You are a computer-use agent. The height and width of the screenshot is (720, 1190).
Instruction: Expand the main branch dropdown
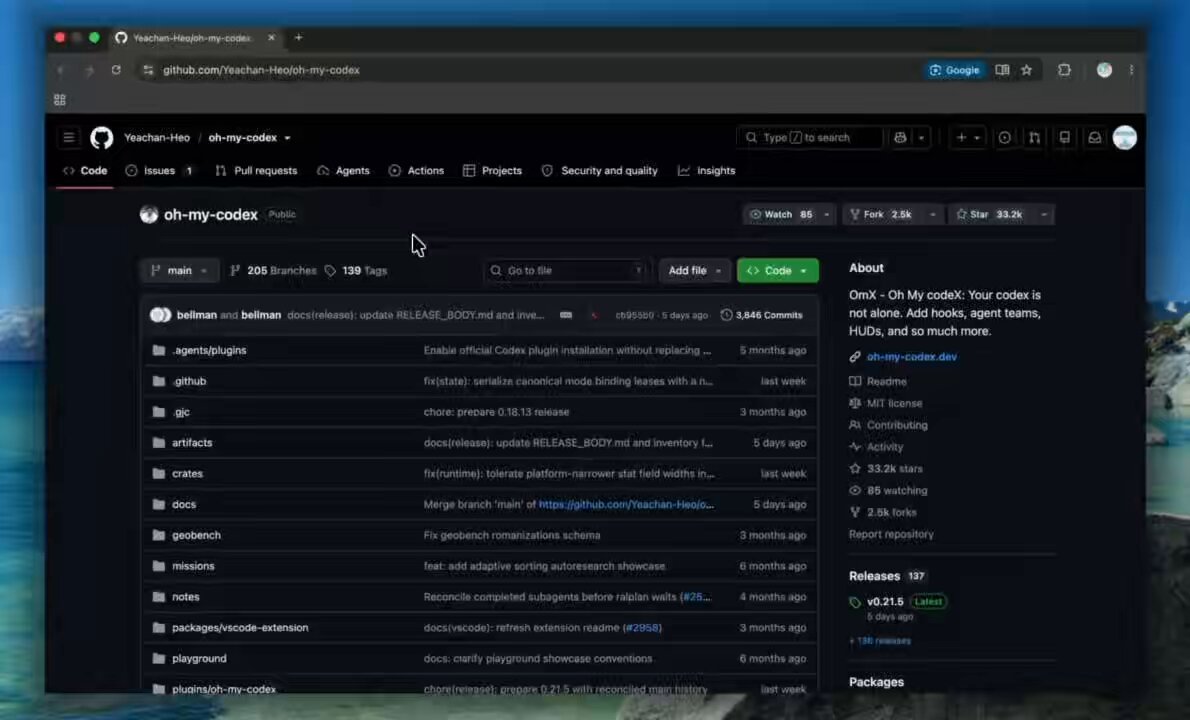click(179, 271)
